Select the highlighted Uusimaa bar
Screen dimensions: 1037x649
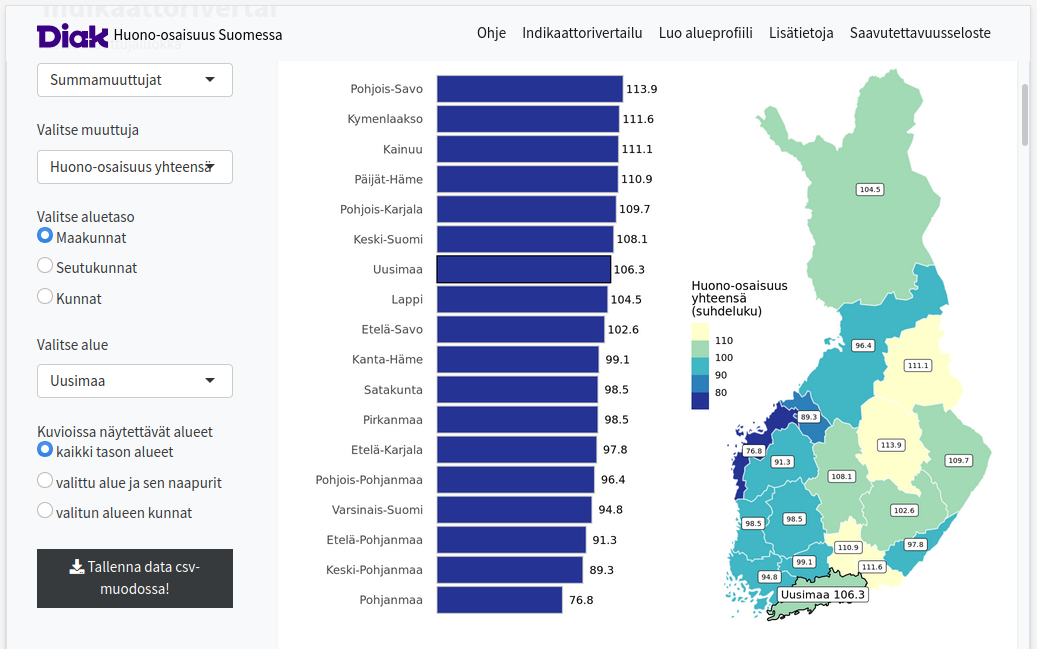click(523, 269)
